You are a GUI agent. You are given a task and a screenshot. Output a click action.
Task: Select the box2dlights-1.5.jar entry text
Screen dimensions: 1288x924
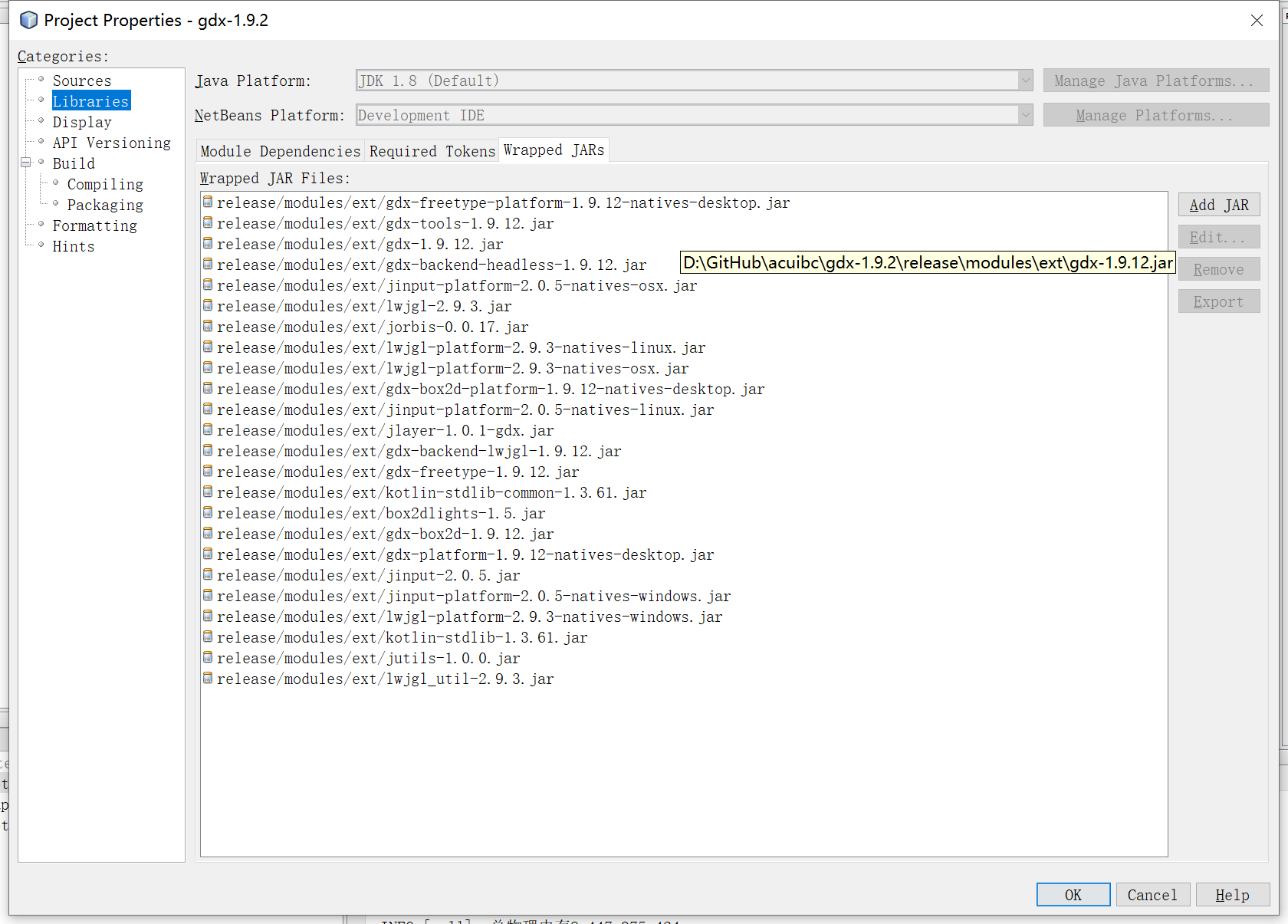[381, 513]
